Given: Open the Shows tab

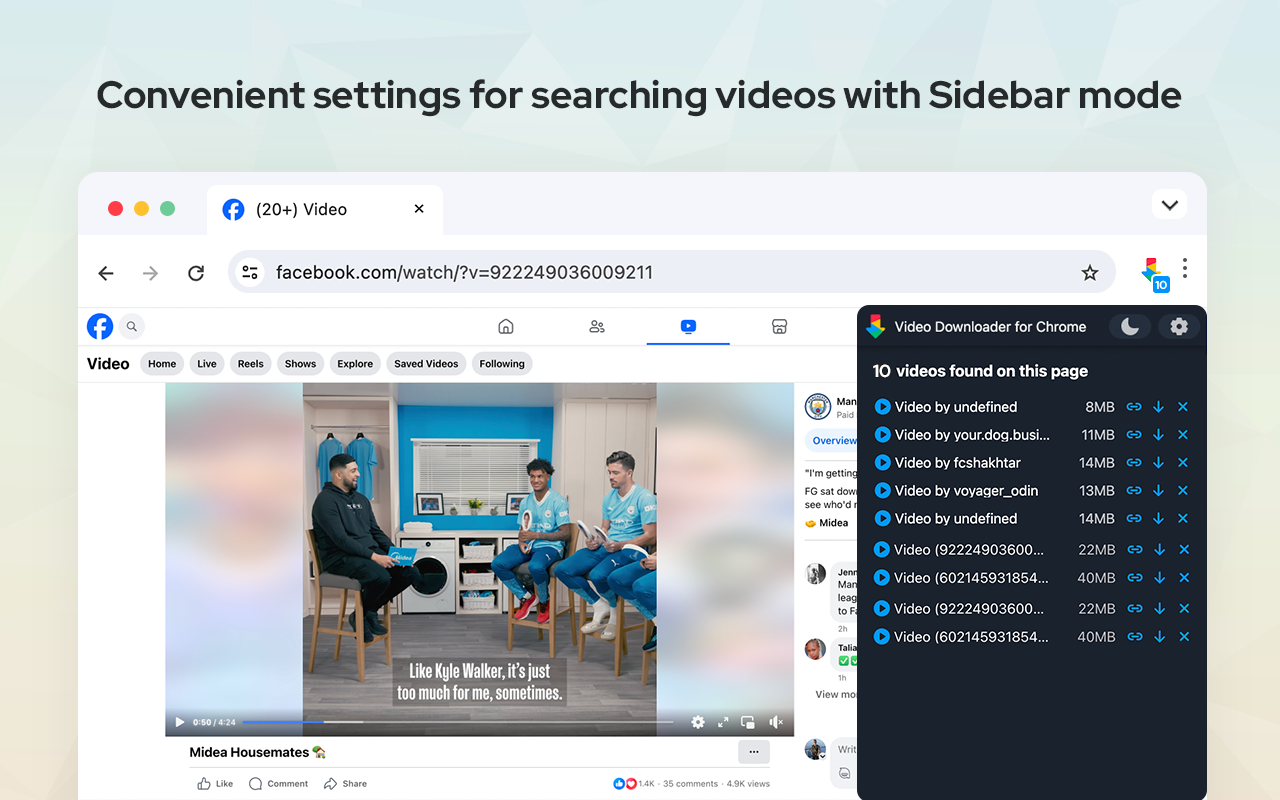Looking at the screenshot, I should pos(300,364).
